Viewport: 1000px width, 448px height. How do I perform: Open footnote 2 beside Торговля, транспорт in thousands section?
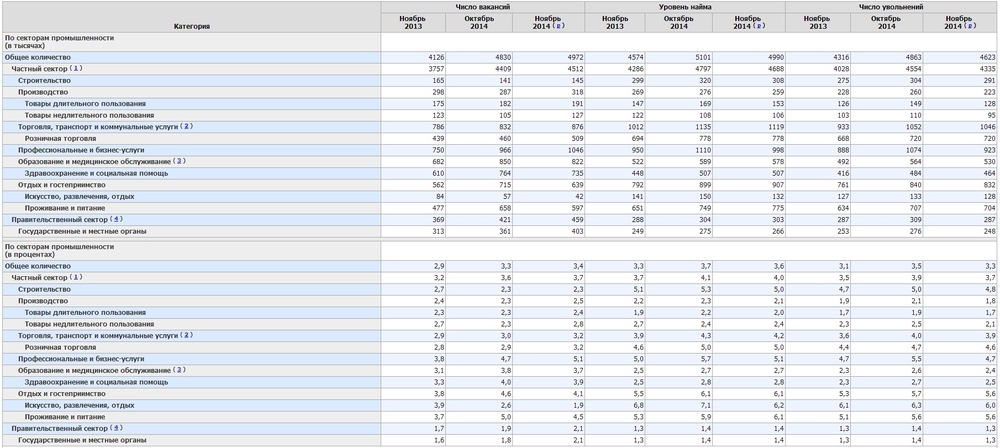tap(186, 127)
